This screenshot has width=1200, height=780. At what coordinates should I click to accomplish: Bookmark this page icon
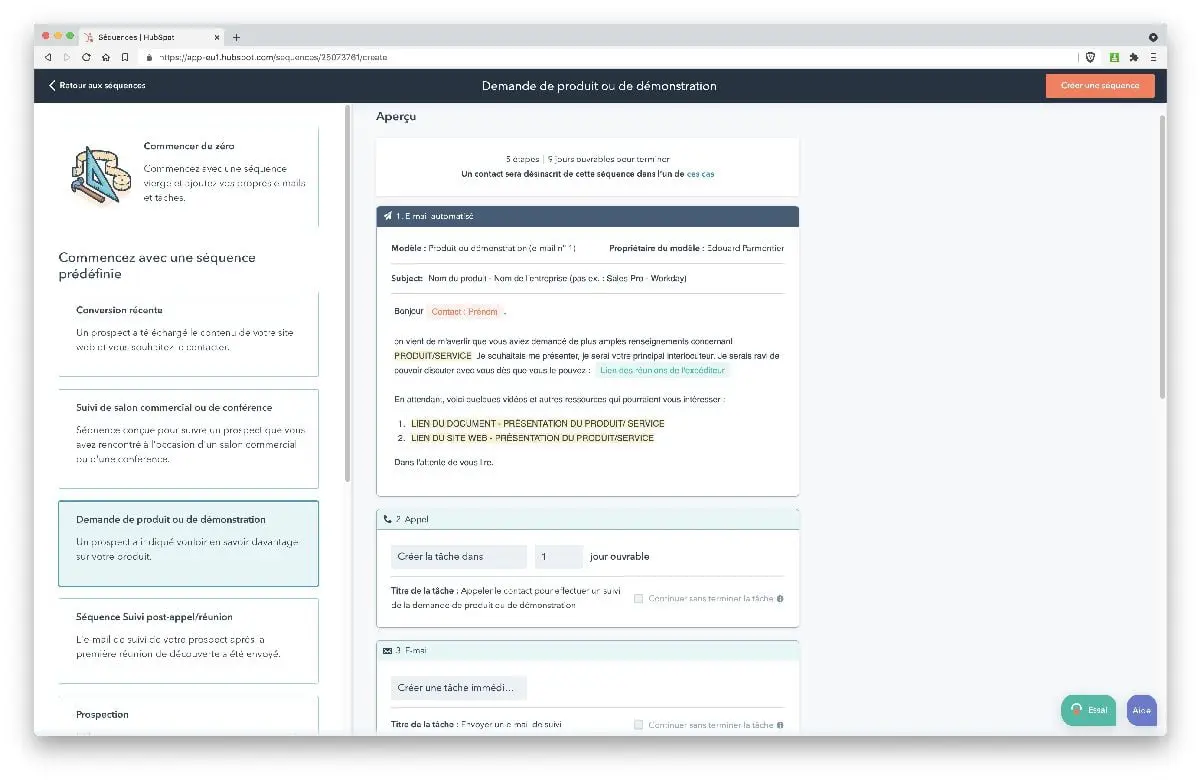(x=125, y=57)
